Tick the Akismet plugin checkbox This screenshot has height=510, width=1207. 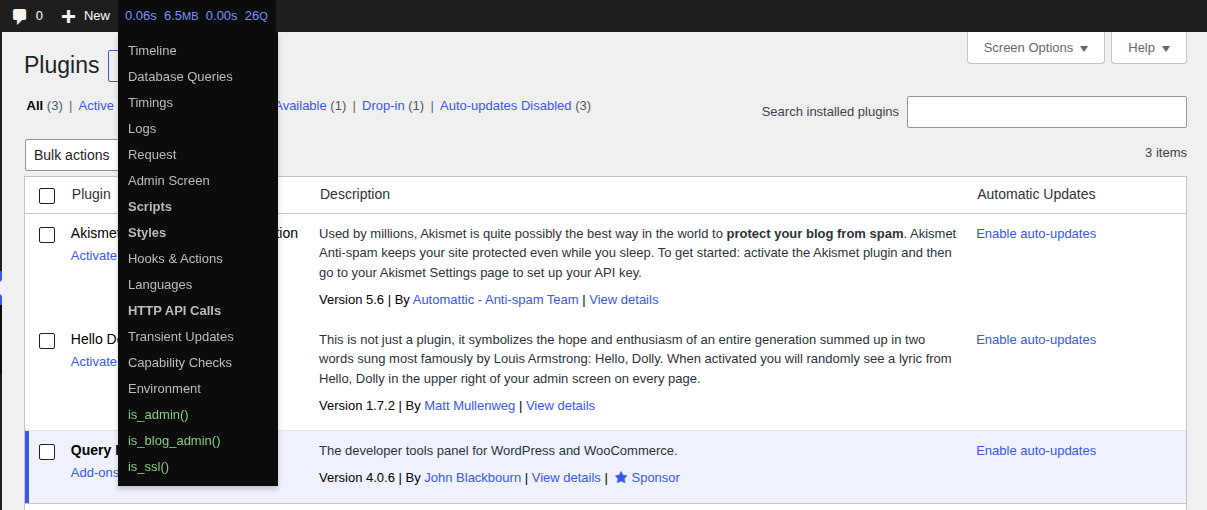pyautogui.click(x=47, y=235)
